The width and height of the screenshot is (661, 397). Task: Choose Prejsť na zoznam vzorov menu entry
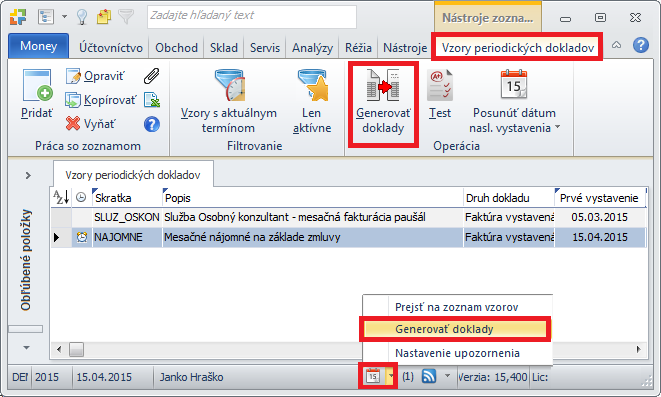pyautogui.click(x=457, y=307)
